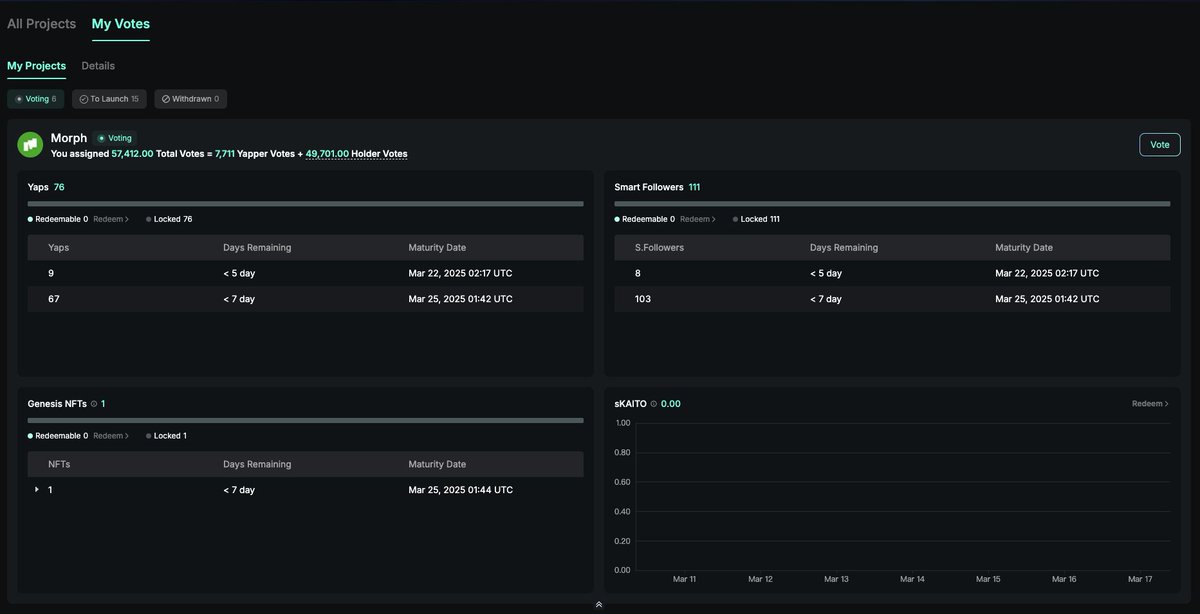Switch to the All Projects tab
This screenshot has width=1200, height=614.
(x=42, y=23)
